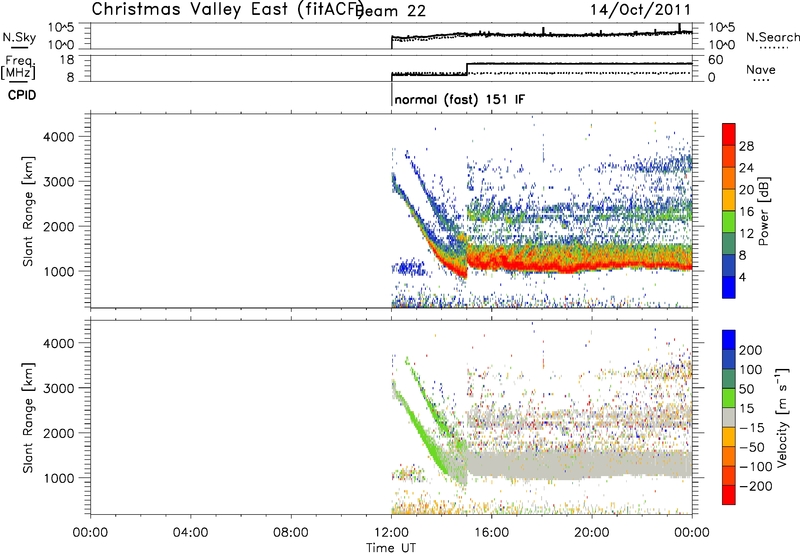800x554 pixels.
Task: Click the 'N.Sky' legend label
Action: coord(19,37)
